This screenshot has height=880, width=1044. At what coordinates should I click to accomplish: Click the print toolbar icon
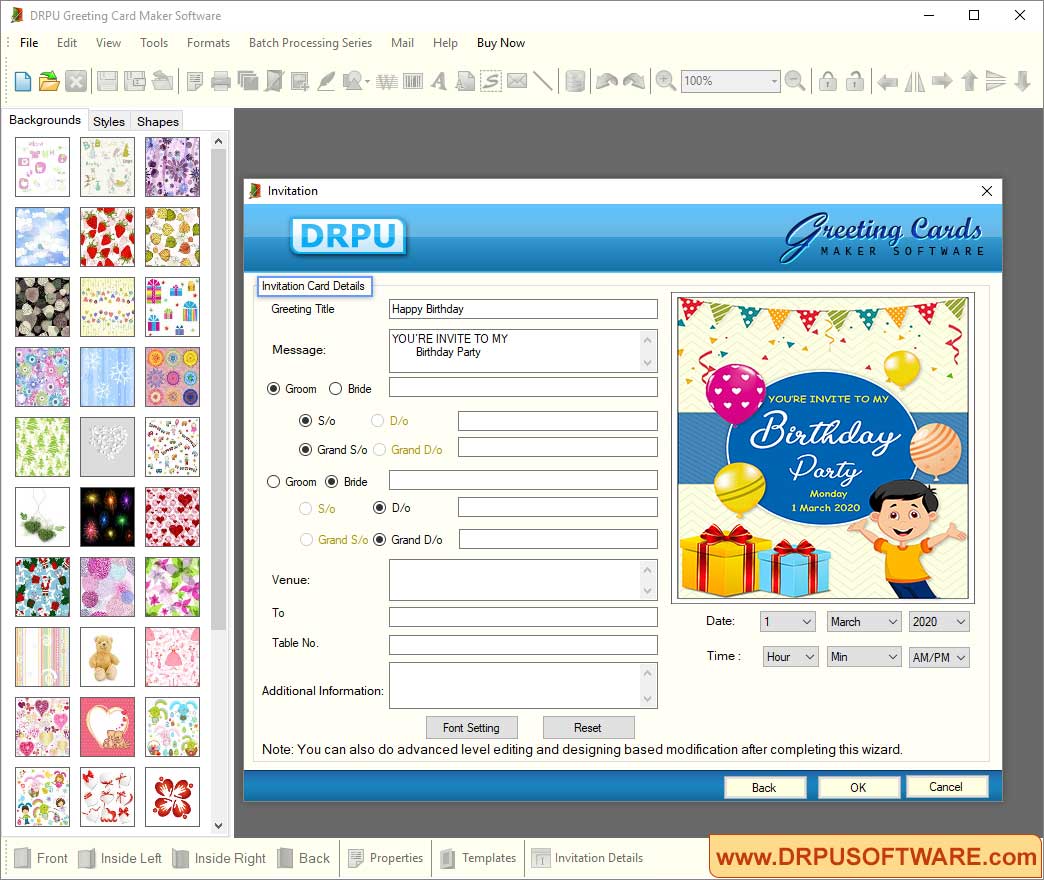pyautogui.click(x=220, y=81)
